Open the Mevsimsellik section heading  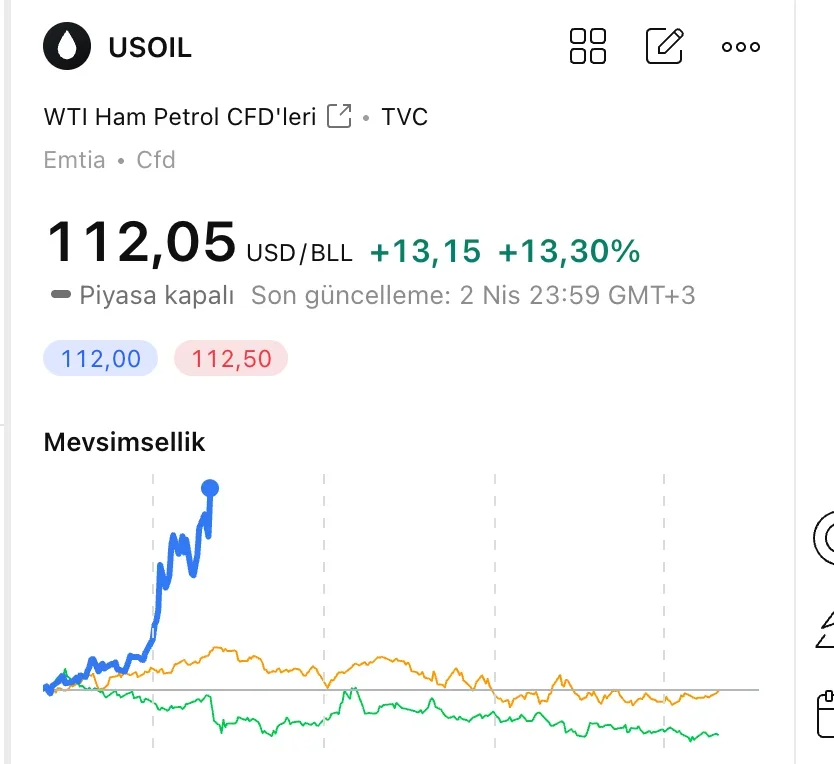[124, 442]
